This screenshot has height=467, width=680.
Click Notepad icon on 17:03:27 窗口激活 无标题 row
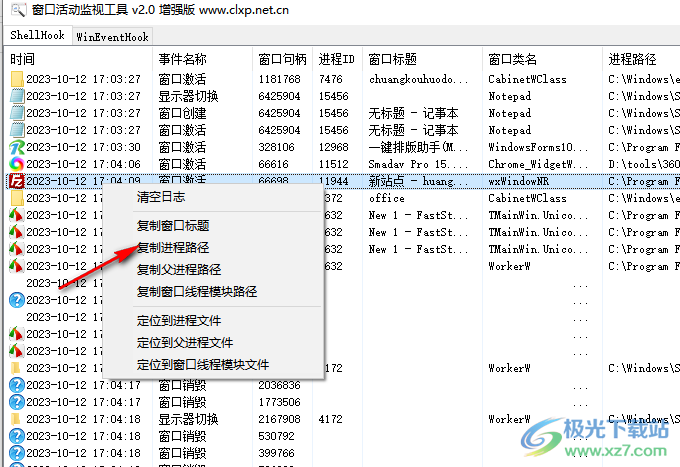click(x=16, y=130)
